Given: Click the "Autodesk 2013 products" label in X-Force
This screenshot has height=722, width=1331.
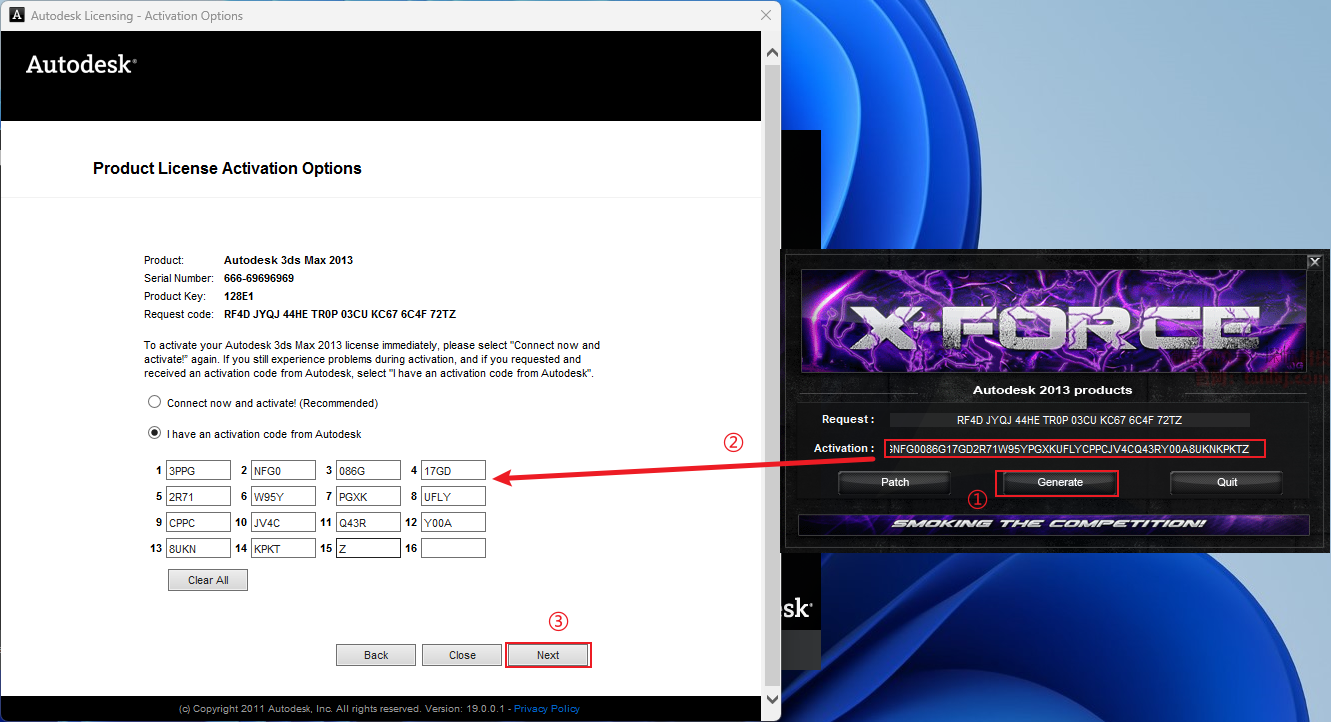Looking at the screenshot, I should (1053, 390).
